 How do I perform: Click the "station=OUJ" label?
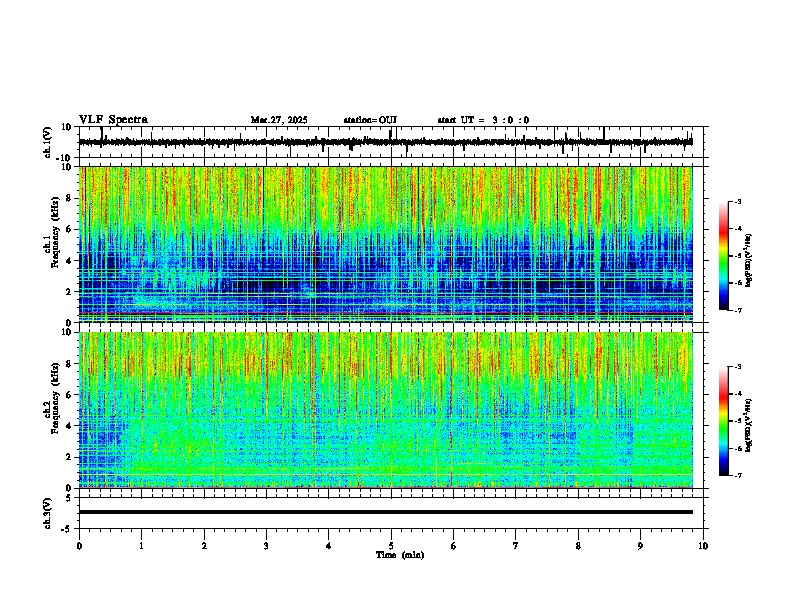(370, 120)
